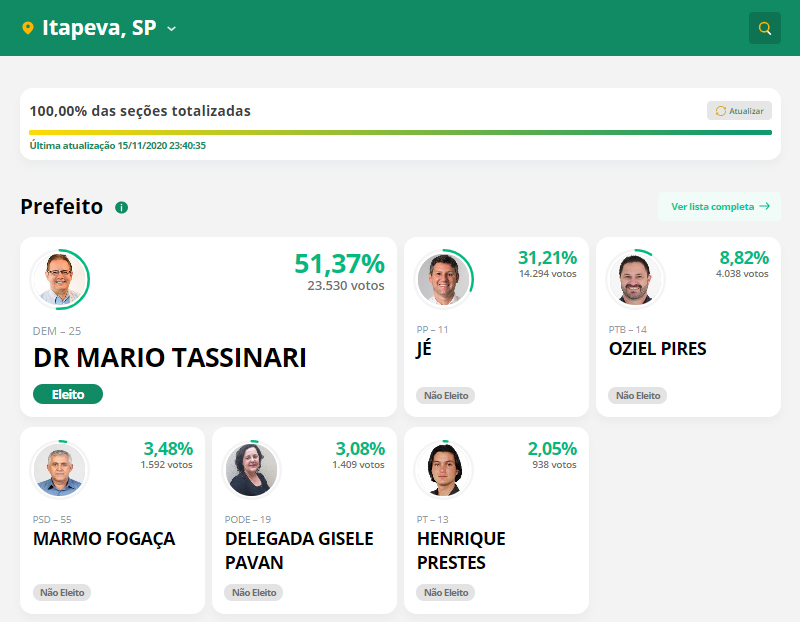The height and width of the screenshot is (622, 800).
Task: Click the 3,48% percentage
Action: pyautogui.click(x=168, y=449)
